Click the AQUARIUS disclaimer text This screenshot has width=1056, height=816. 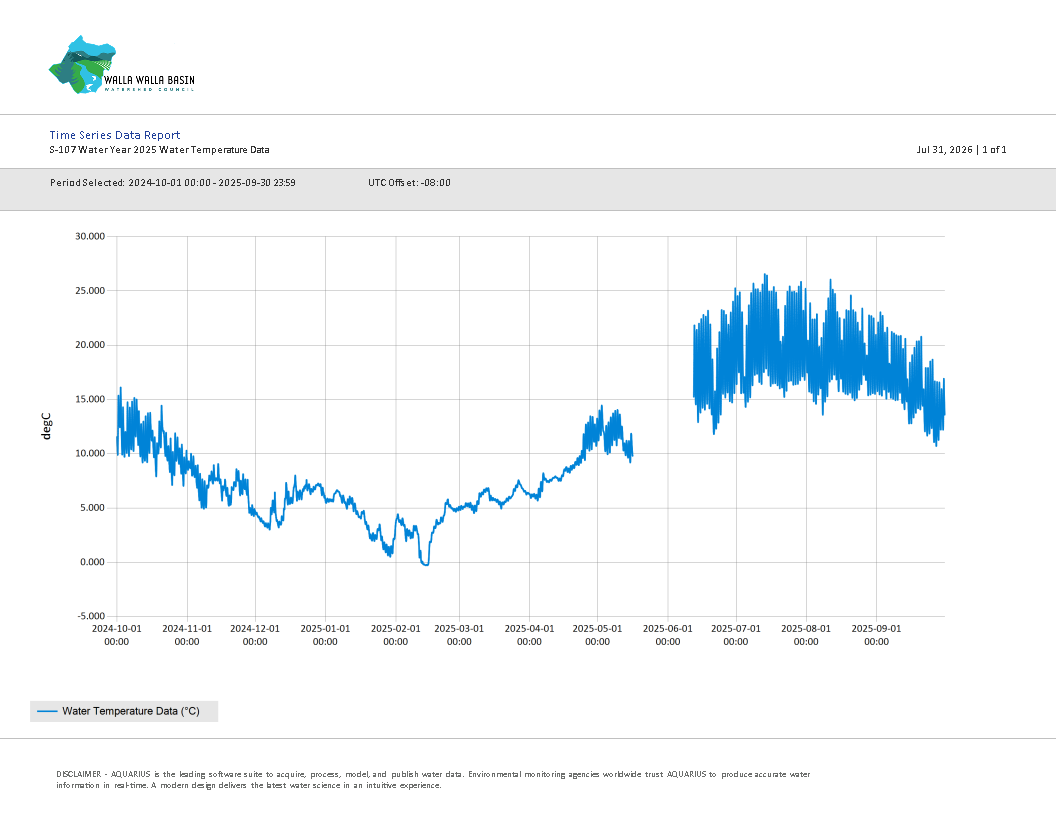433,780
